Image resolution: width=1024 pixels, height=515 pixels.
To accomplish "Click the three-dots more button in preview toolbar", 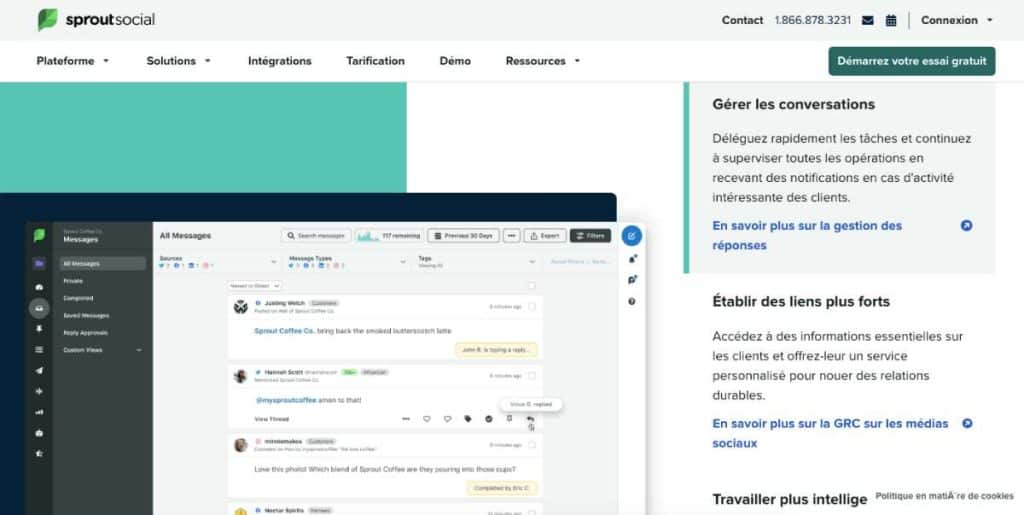I will click(512, 236).
